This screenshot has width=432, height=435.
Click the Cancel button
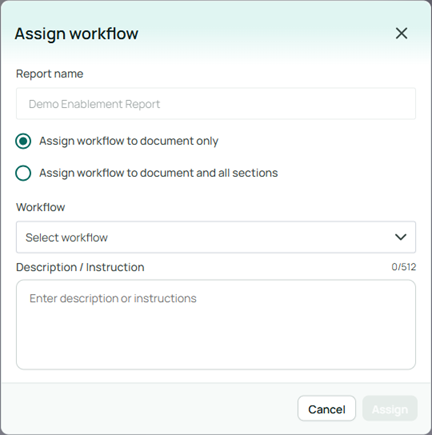click(x=326, y=409)
